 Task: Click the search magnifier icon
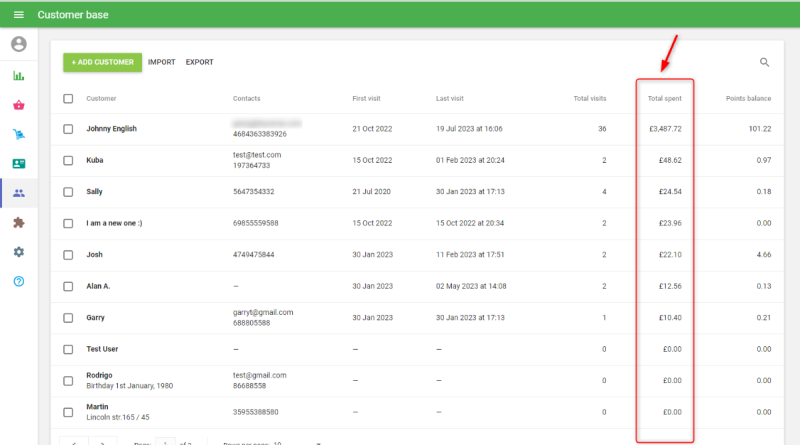[x=765, y=62]
